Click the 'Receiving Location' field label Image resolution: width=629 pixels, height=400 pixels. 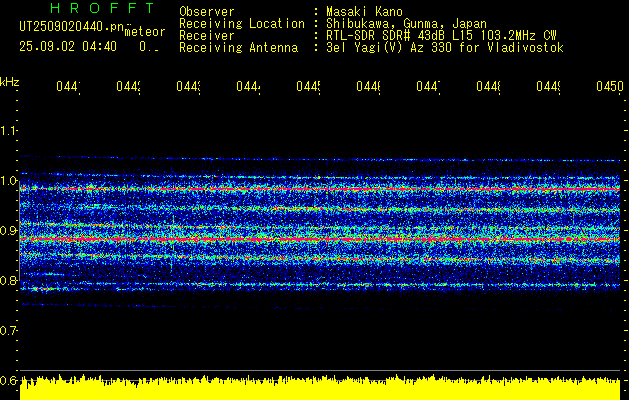point(242,24)
